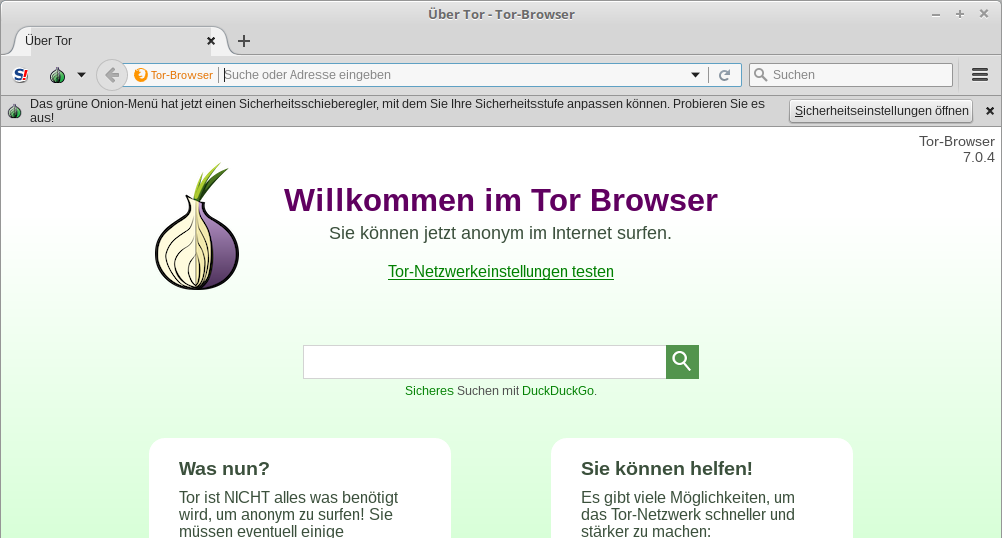The height and width of the screenshot is (538, 1002).
Task: Open the address bar history dropdown
Action: (x=695, y=75)
